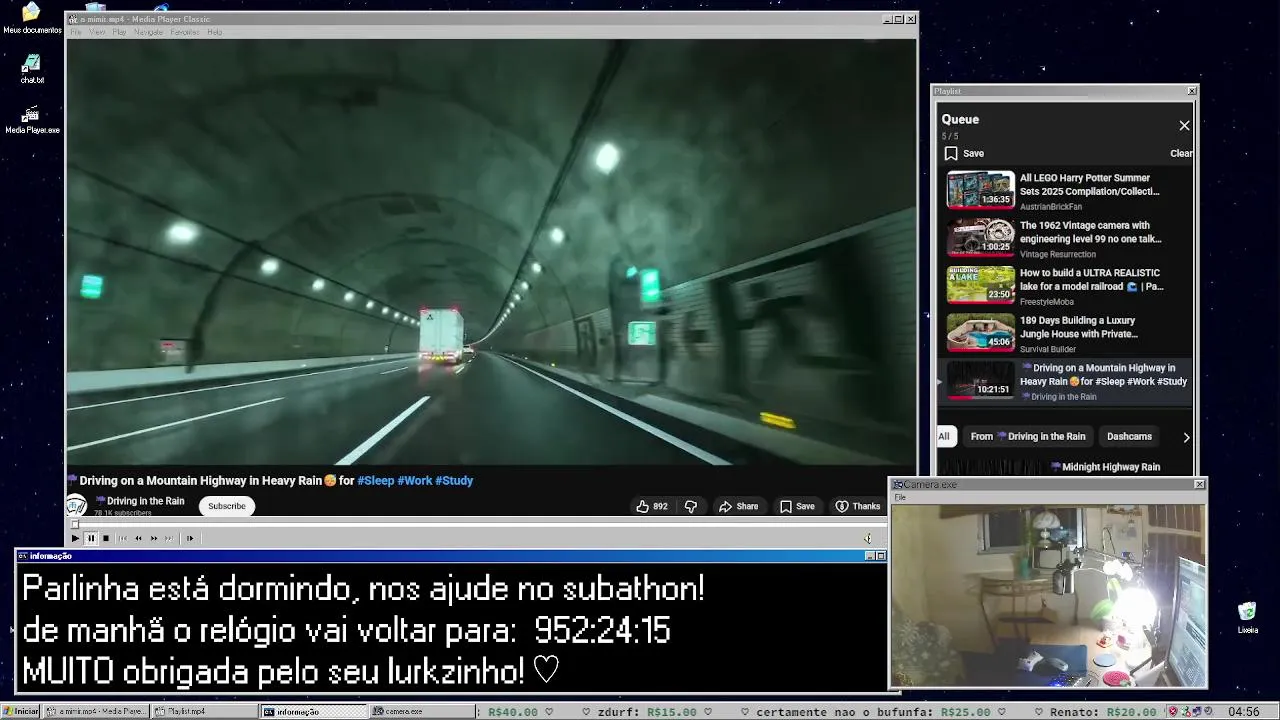Clear the queue
The width and height of the screenshot is (1280, 720).
[1181, 153]
